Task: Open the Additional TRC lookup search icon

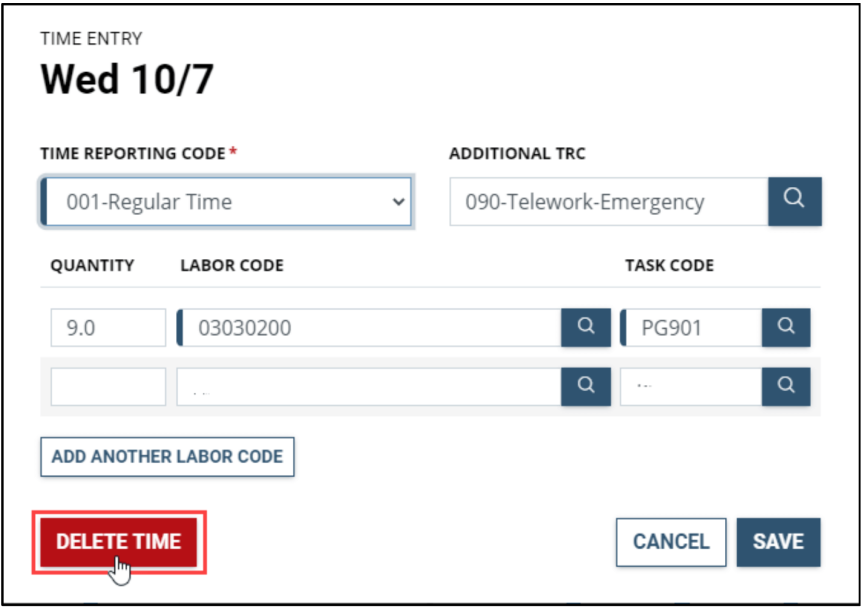Action: (x=794, y=201)
